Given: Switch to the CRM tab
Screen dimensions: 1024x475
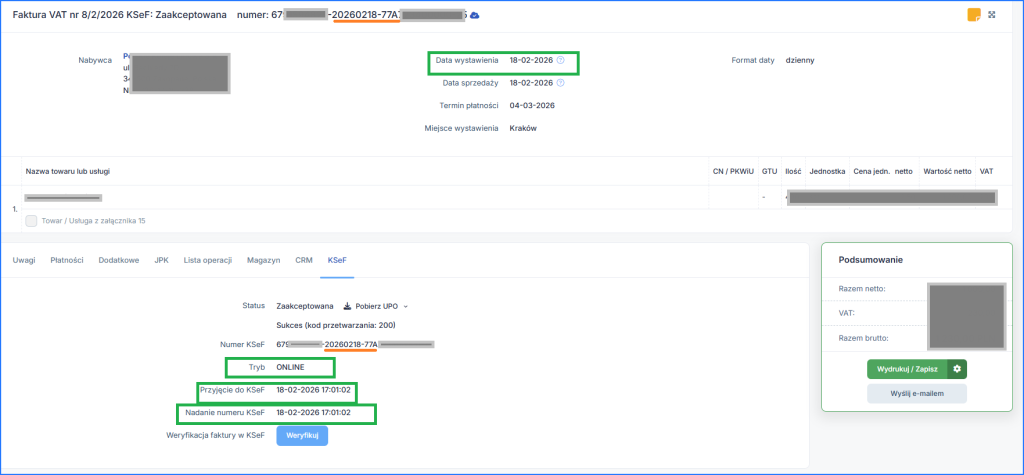Looking at the screenshot, I should 304,260.
